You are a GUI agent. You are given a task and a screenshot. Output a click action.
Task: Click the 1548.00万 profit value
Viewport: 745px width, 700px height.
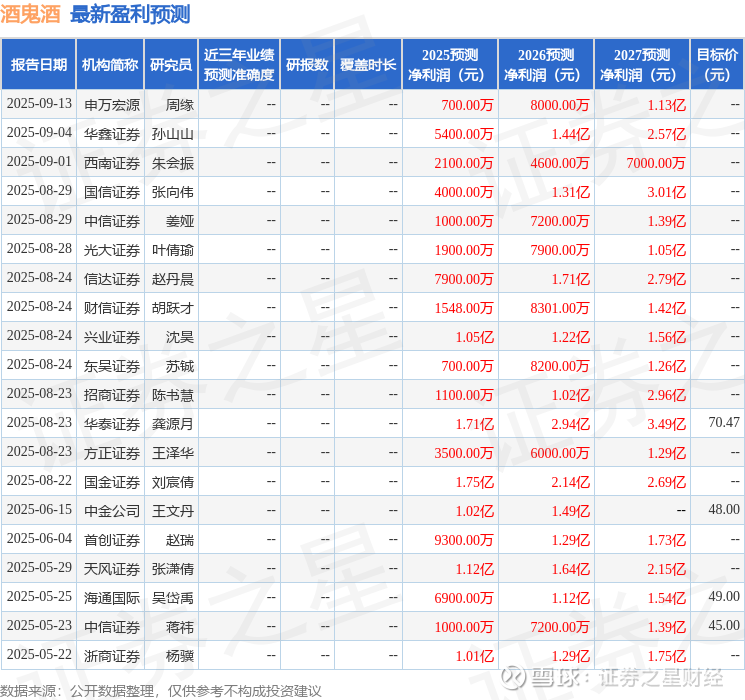point(464,308)
